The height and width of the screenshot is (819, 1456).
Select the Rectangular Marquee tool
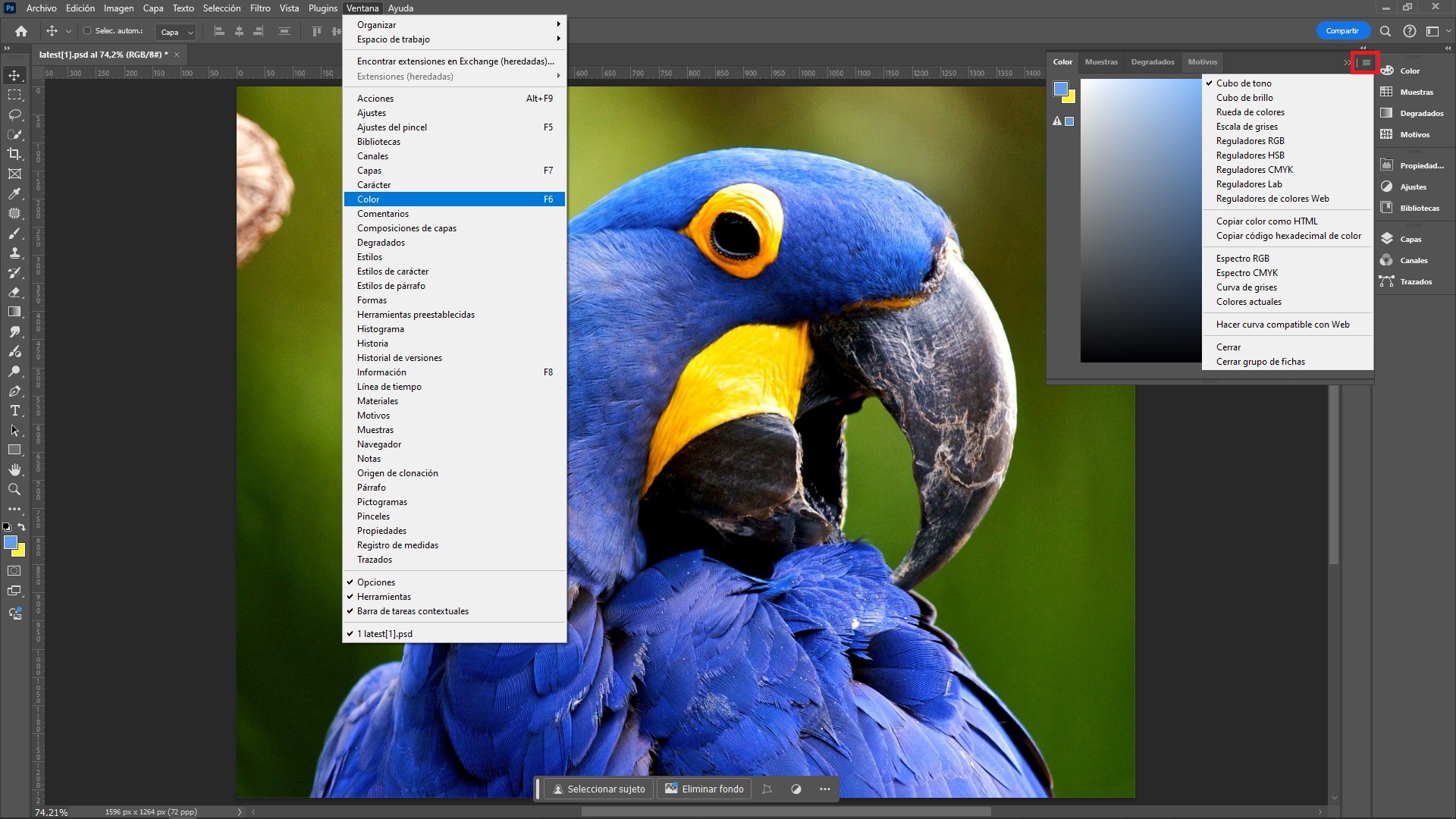pos(14,95)
